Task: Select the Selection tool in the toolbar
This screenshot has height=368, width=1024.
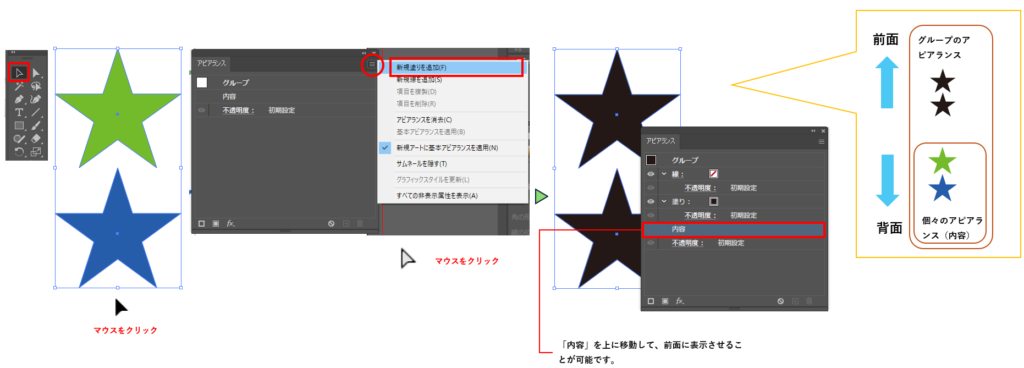Action: (18, 72)
